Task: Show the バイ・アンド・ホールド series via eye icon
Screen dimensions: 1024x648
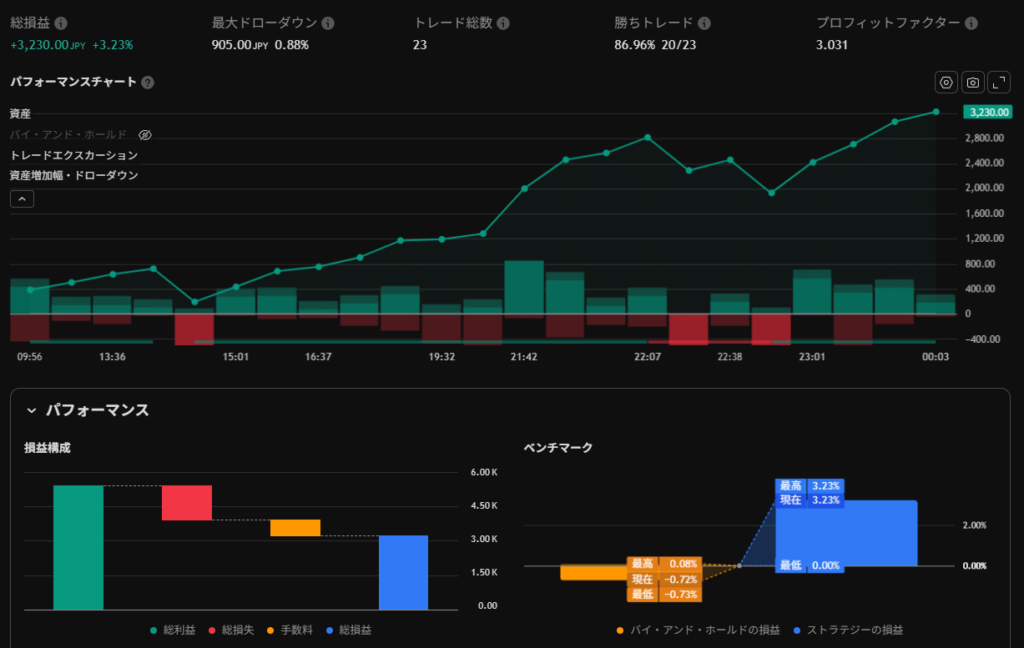Action: coord(144,135)
